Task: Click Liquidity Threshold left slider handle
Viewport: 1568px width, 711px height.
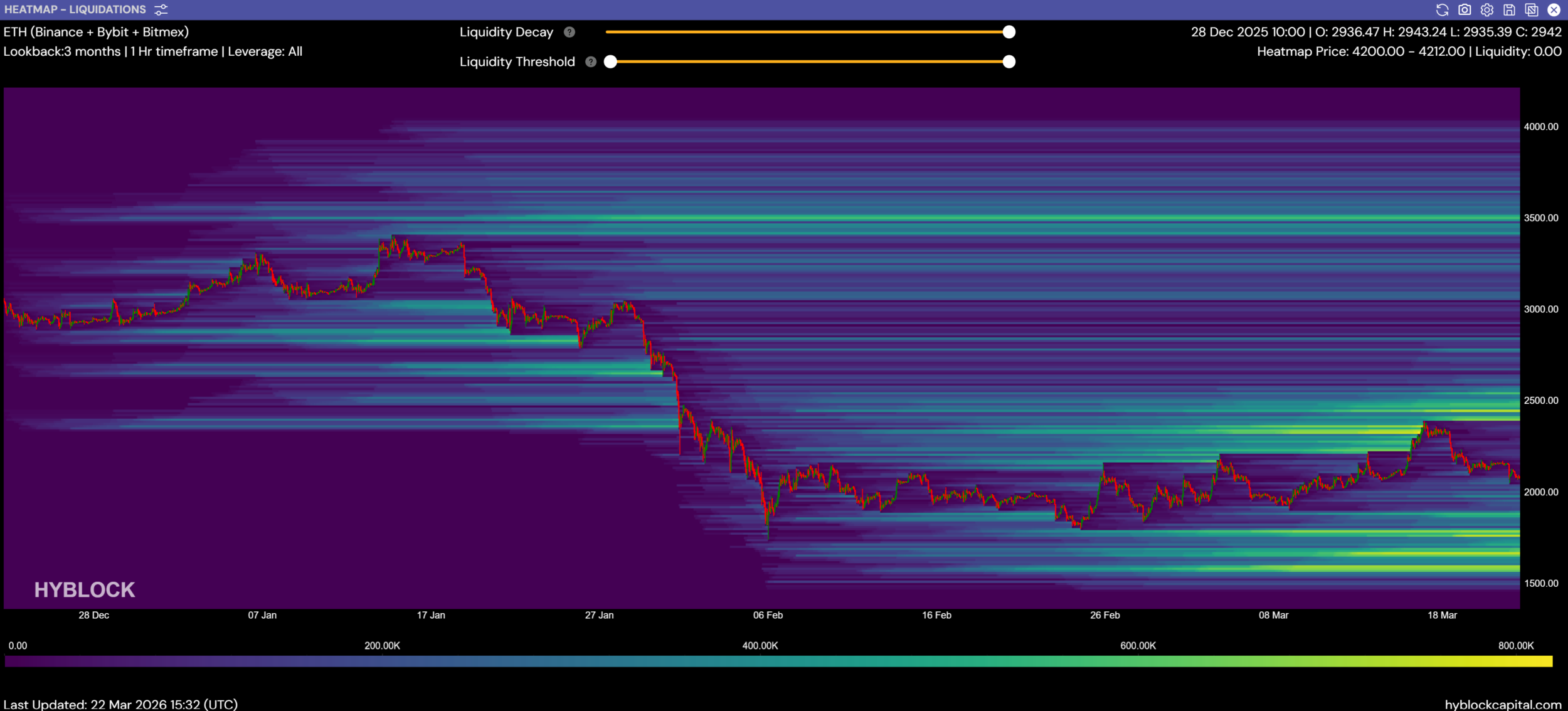Action: (x=610, y=61)
